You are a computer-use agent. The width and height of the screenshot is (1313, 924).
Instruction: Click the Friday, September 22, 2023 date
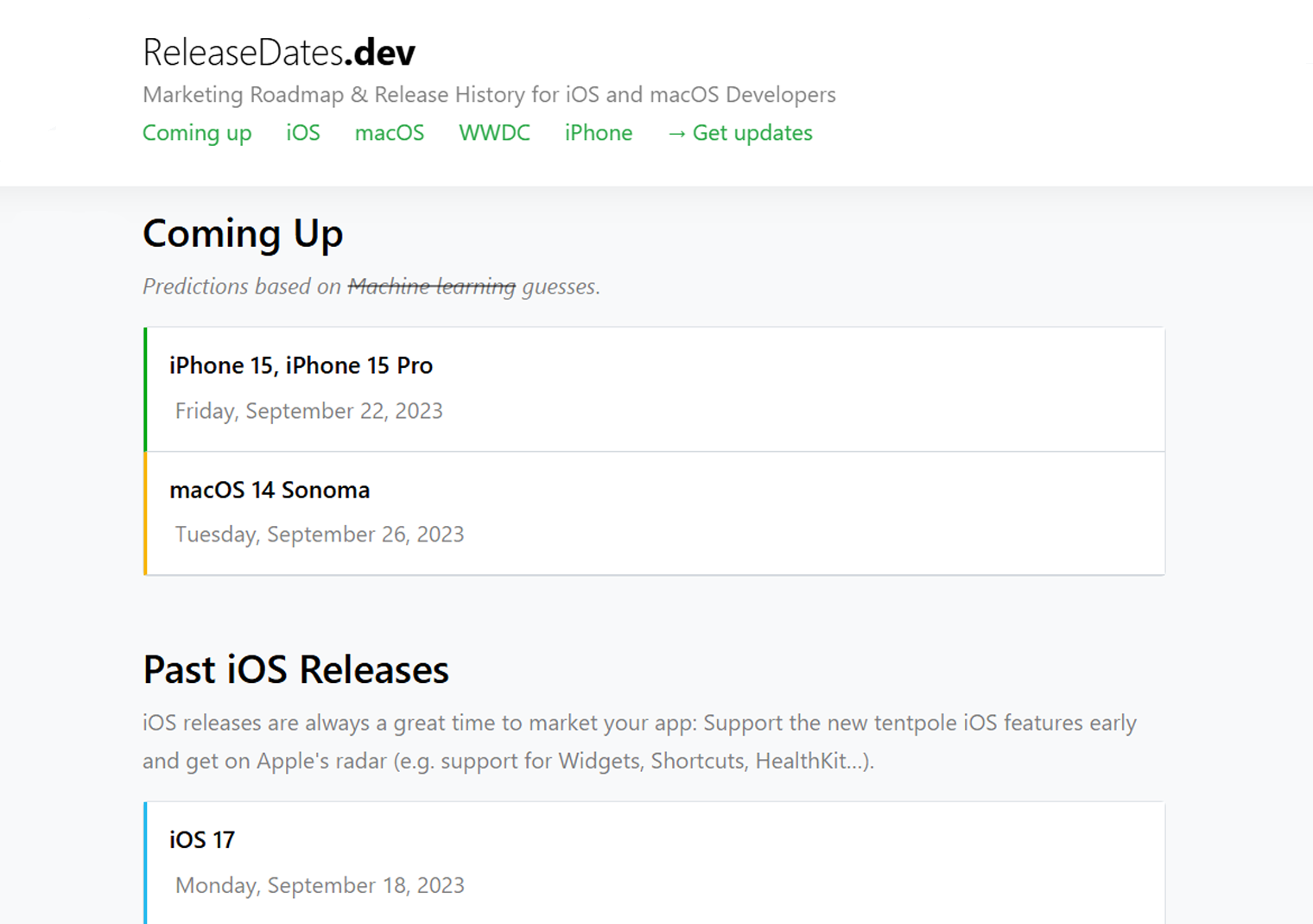pyautogui.click(x=308, y=410)
